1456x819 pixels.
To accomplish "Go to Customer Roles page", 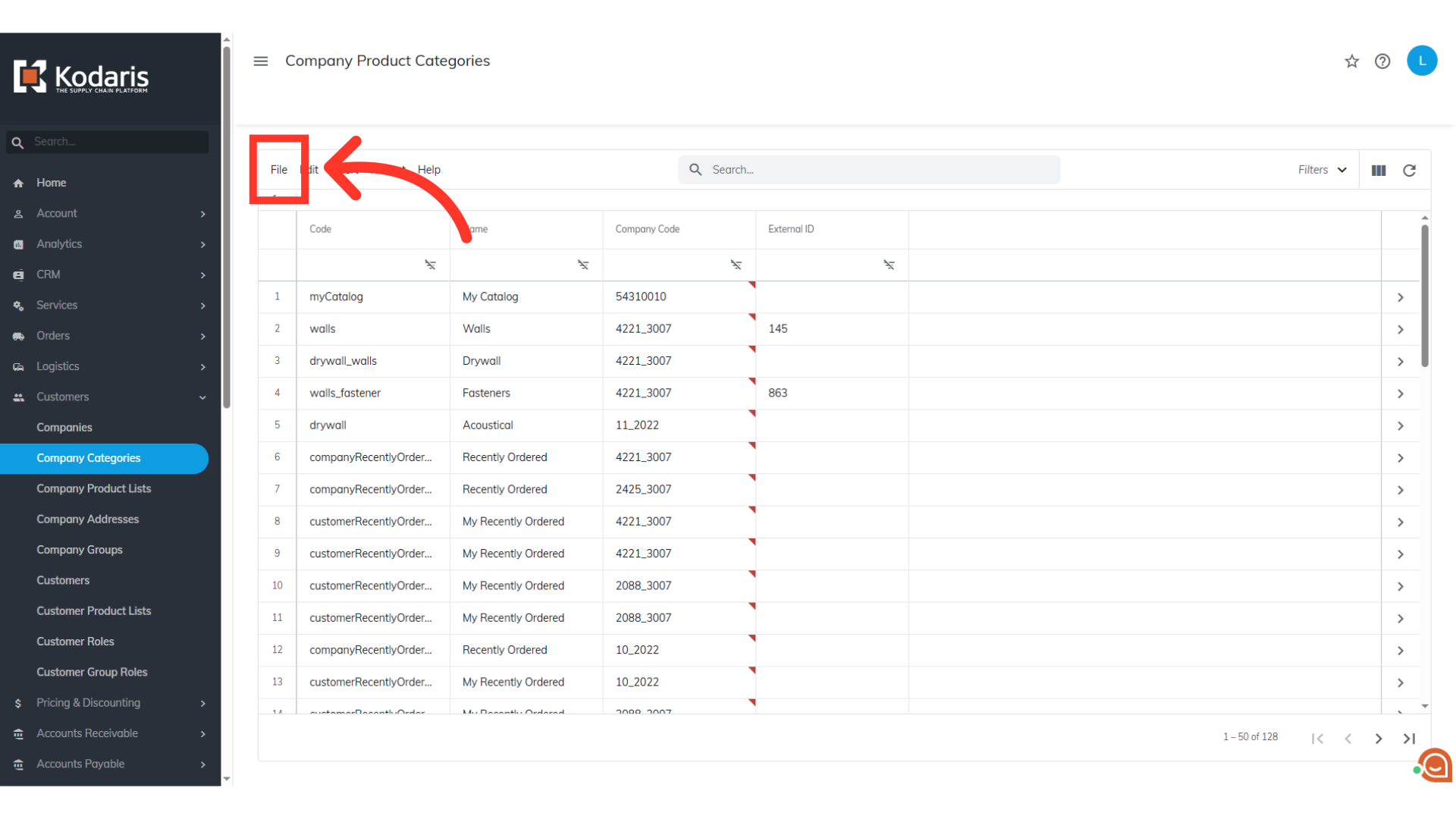I will click(x=76, y=642).
